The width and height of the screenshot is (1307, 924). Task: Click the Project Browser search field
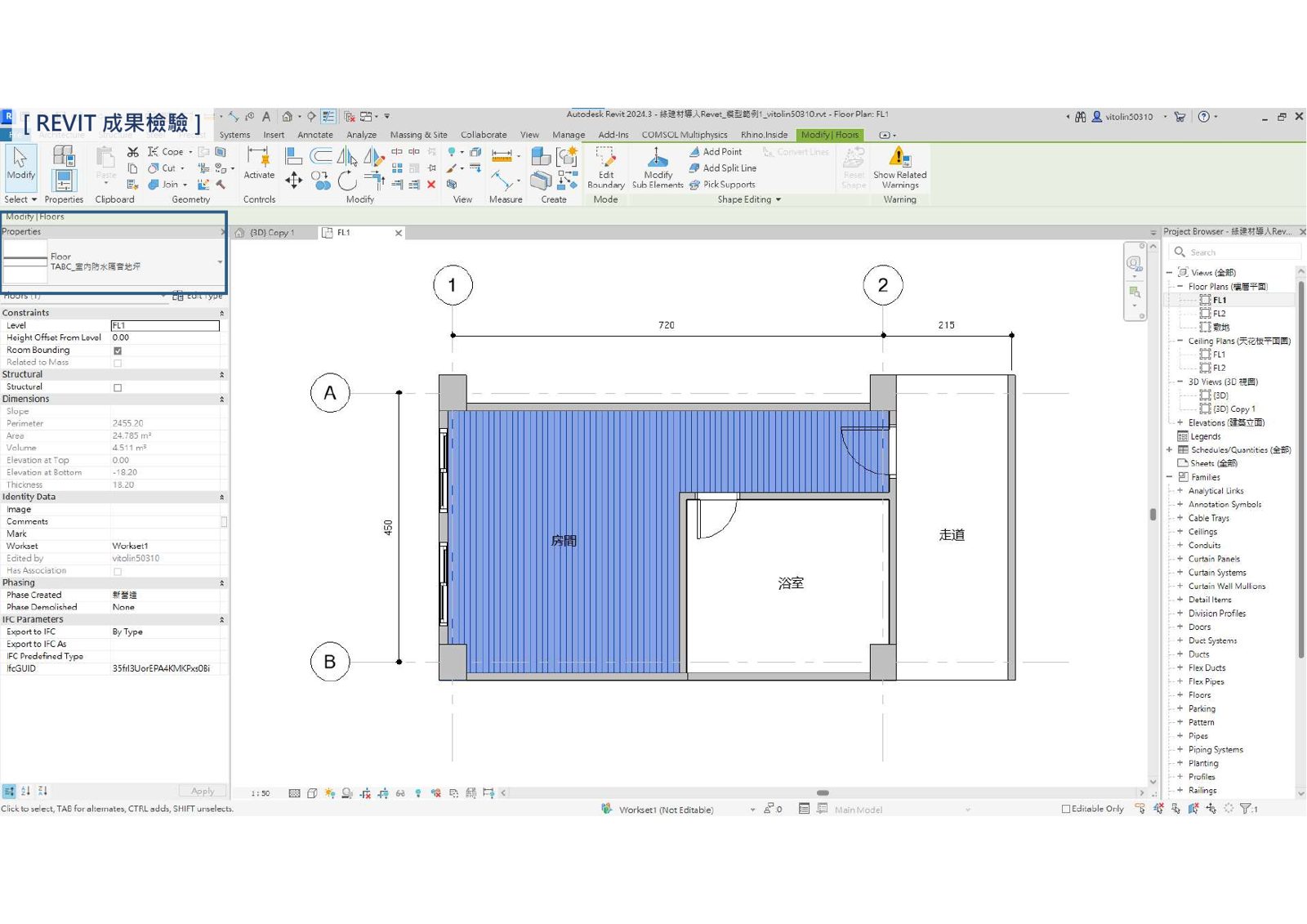1234,252
